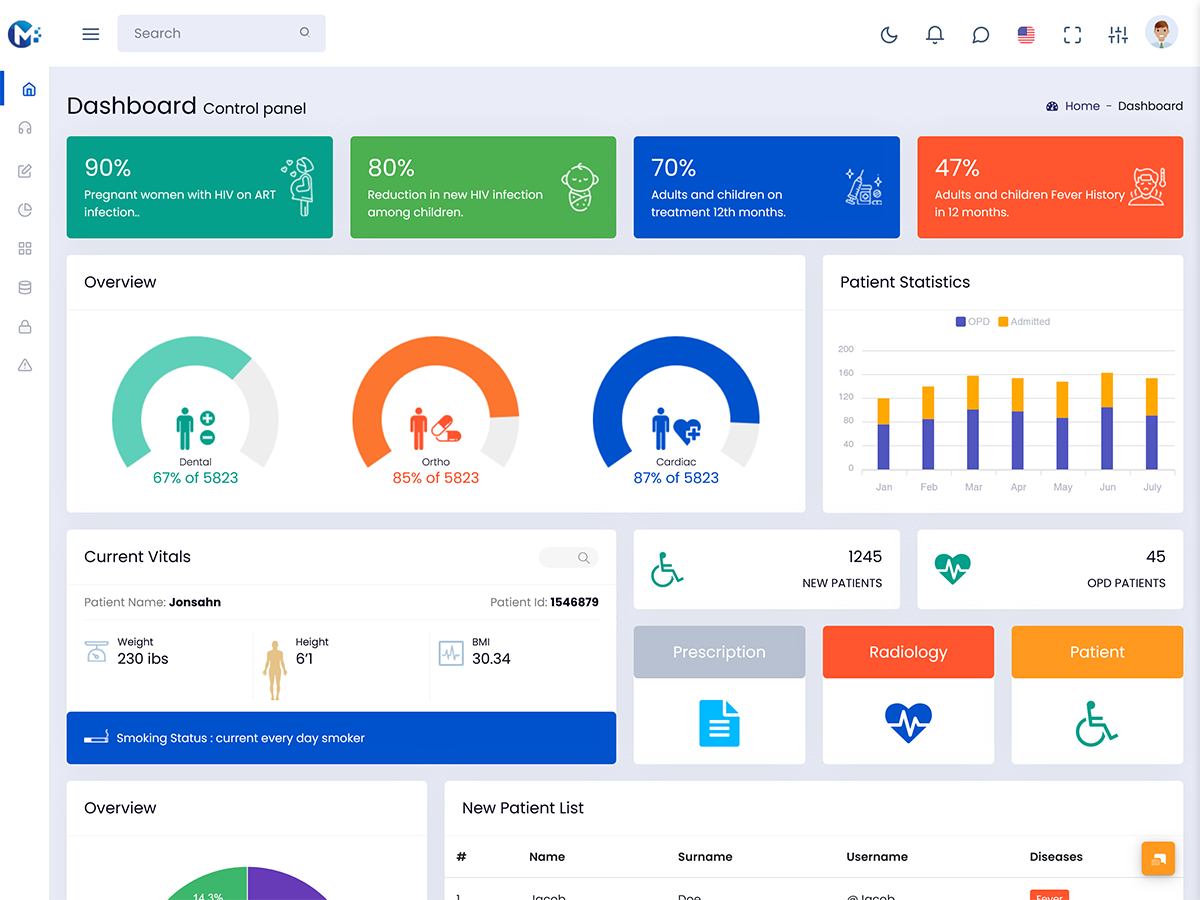Image resolution: width=1200 pixels, height=900 pixels.
Task: Click the Cardiac person with heart icon
Action: click(x=676, y=428)
